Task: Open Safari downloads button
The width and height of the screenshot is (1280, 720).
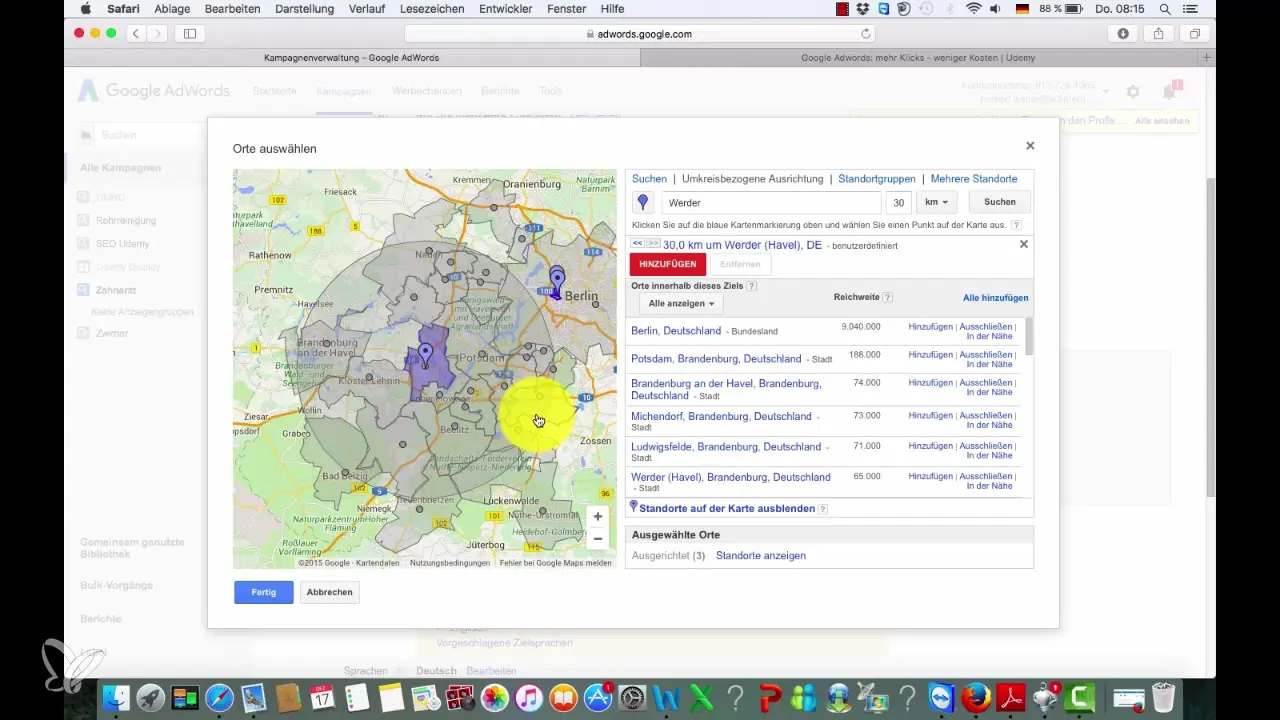Action: point(1123,33)
